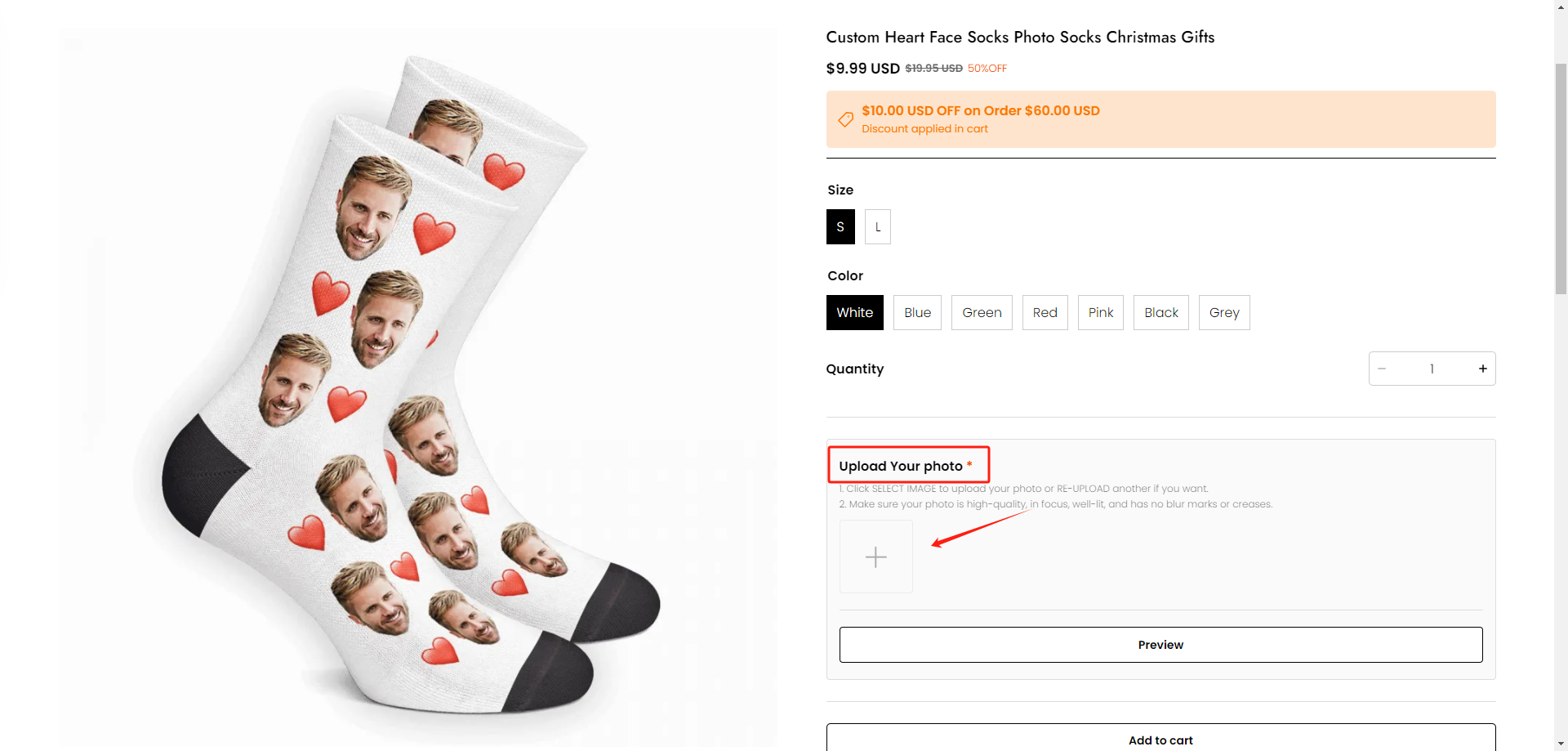1568x751 pixels.
Task: Pick the Green color option
Action: click(982, 312)
